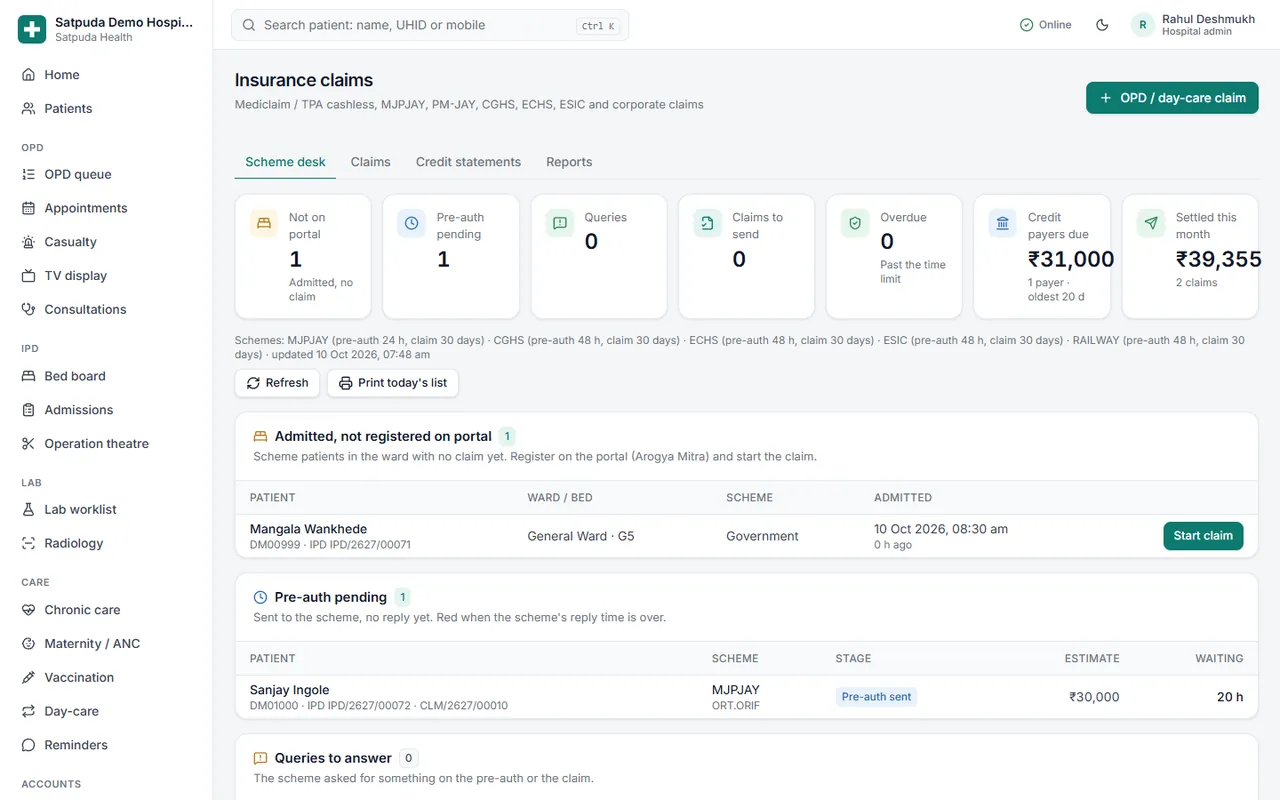
Task: Click the ₹30,000 estimate value
Action: 1094,697
